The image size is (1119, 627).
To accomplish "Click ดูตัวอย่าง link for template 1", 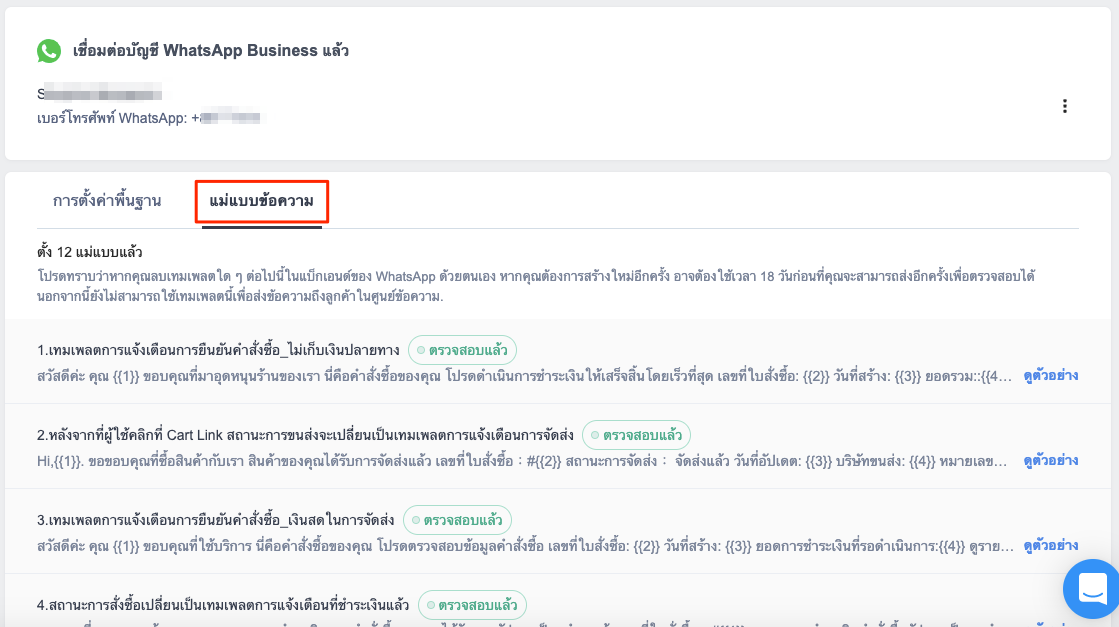I will 1050,375.
